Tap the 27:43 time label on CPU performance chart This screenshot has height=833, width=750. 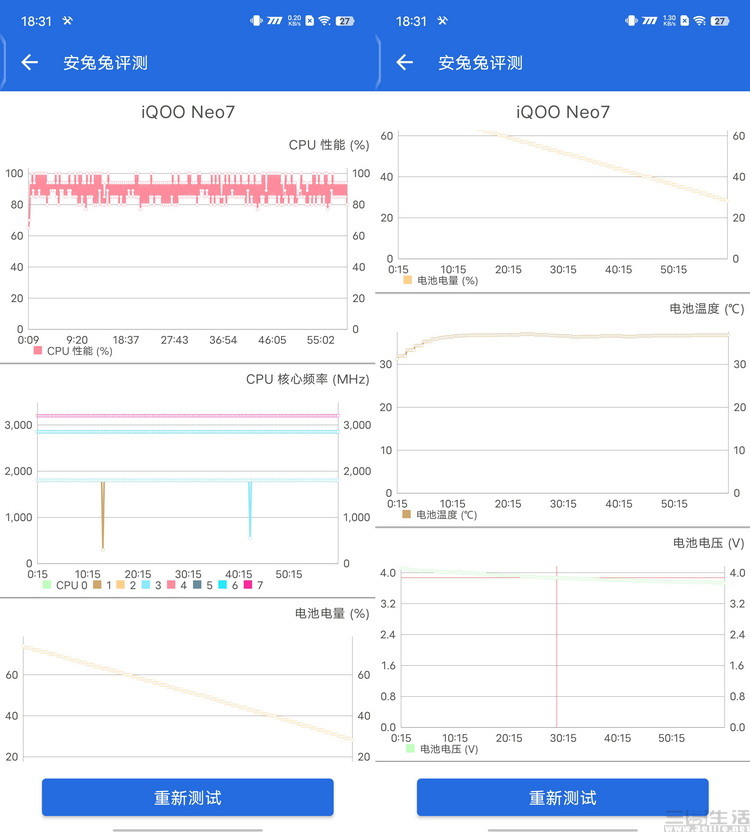point(174,340)
